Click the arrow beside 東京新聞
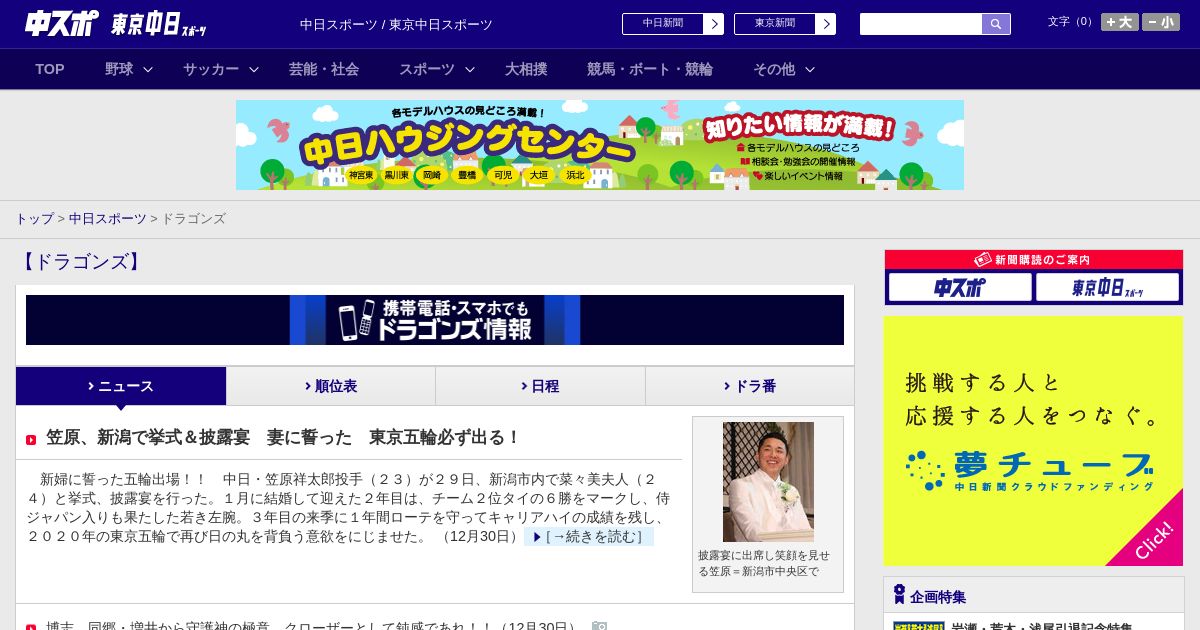1200x630 pixels. [826, 24]
